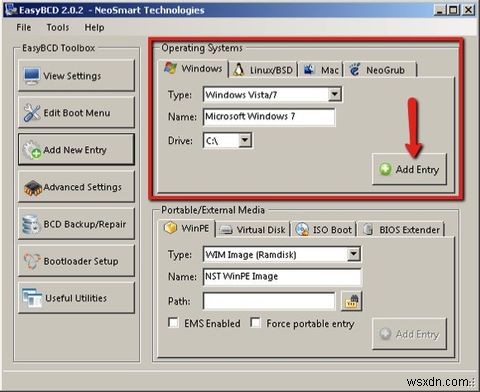Click the BCD Backup/Repair database icon
This screenshot has height=392, width=480.
pos(31,224)
